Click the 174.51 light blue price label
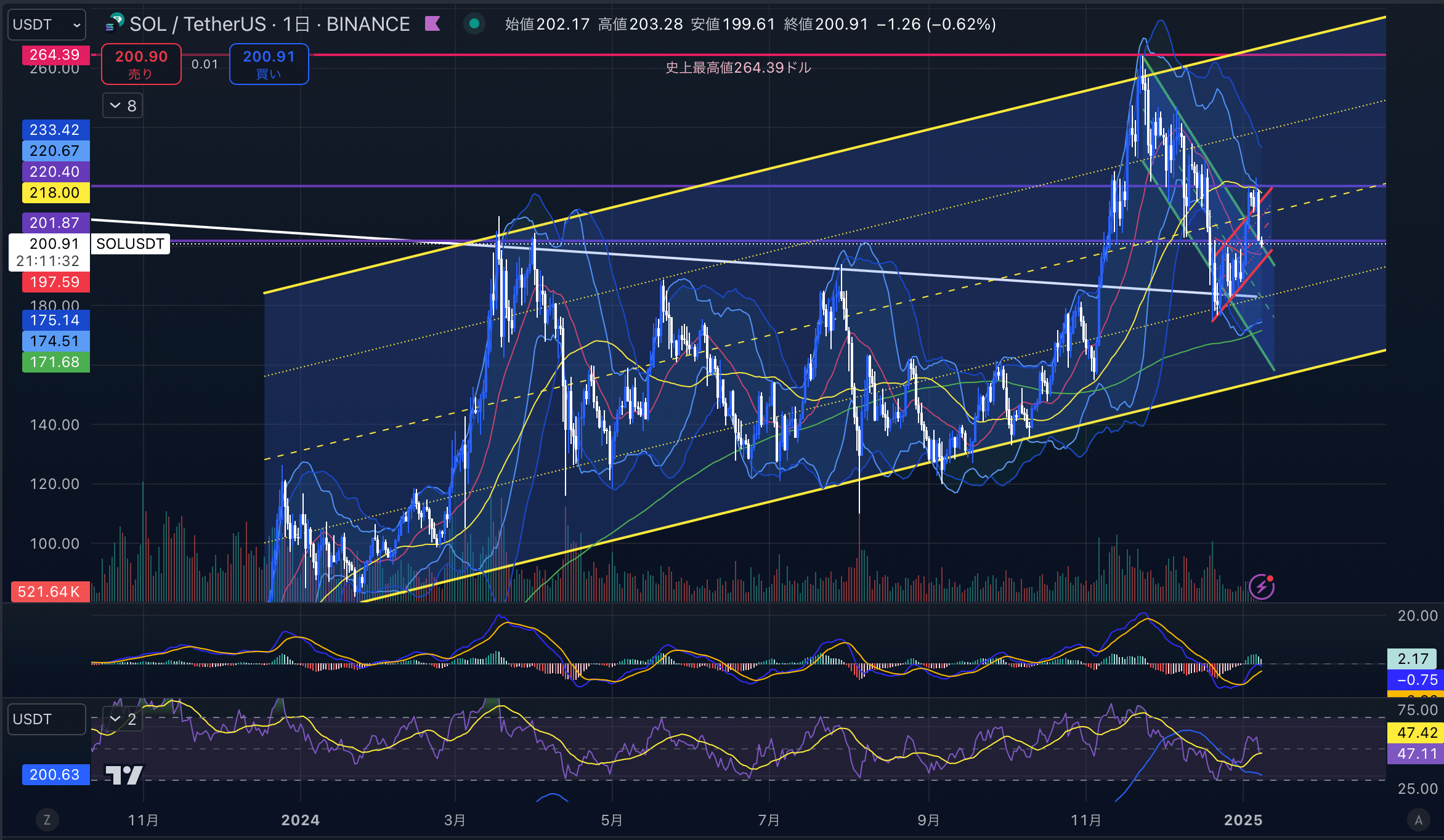The height and width of the screenshot is (840, 1444). point(55,341)
